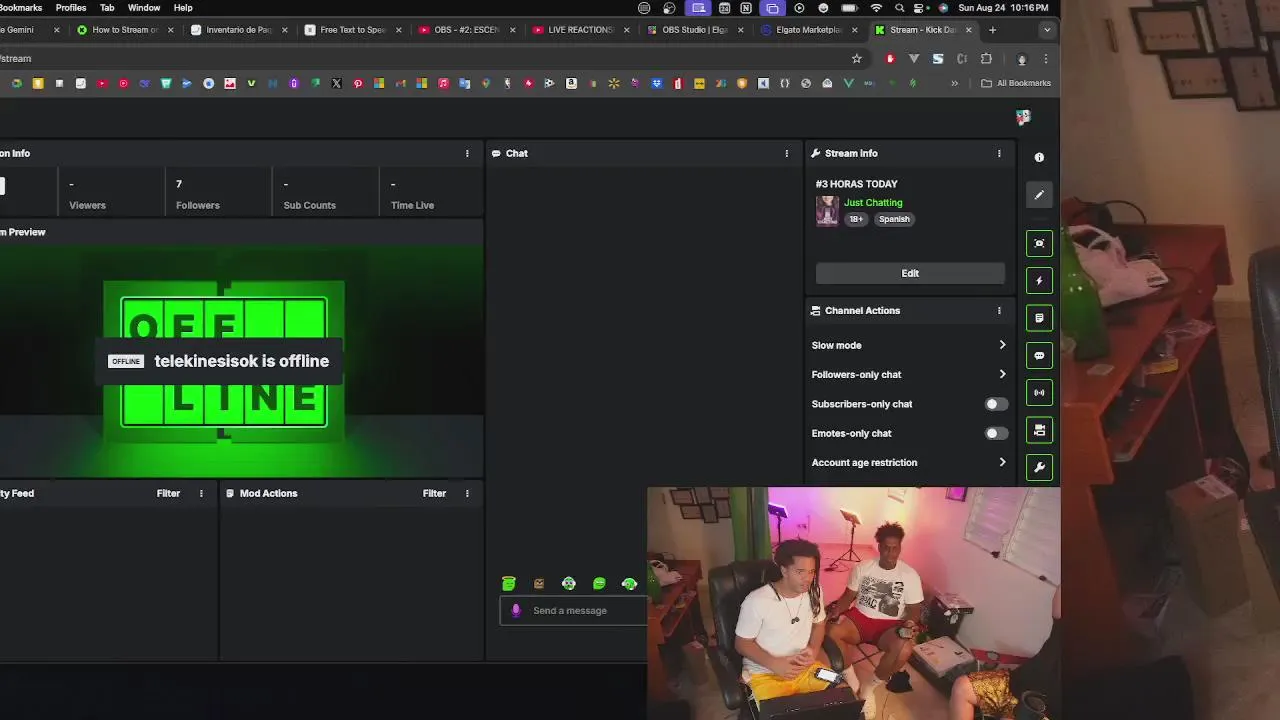This screenshot has width=1280, height=720.
Task: Show hidden bookmarks overflow chevron
Action: click(955, 83)
